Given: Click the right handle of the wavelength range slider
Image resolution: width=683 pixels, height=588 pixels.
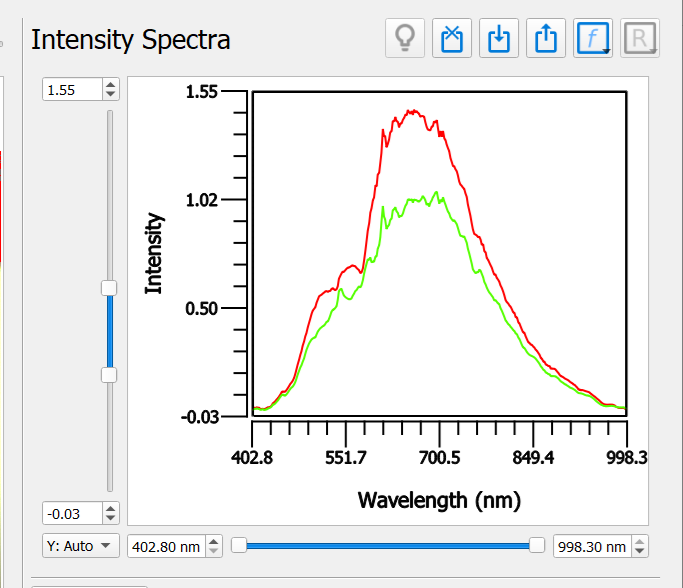Looking at the screenshot, I should pos(537,545).
